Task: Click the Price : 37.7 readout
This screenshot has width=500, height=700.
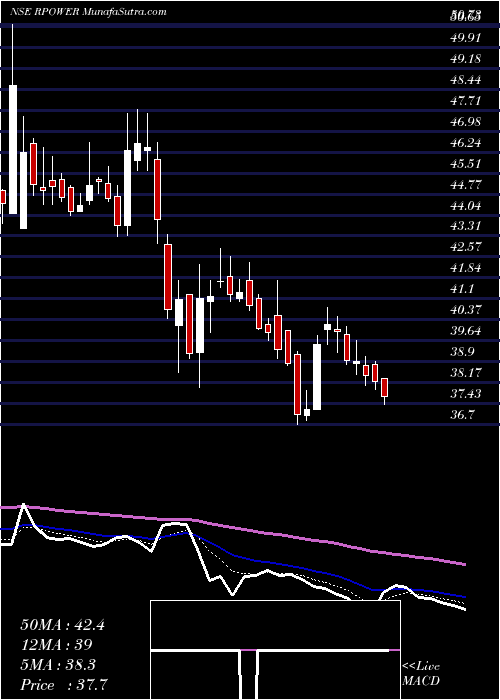Action: 65,685
